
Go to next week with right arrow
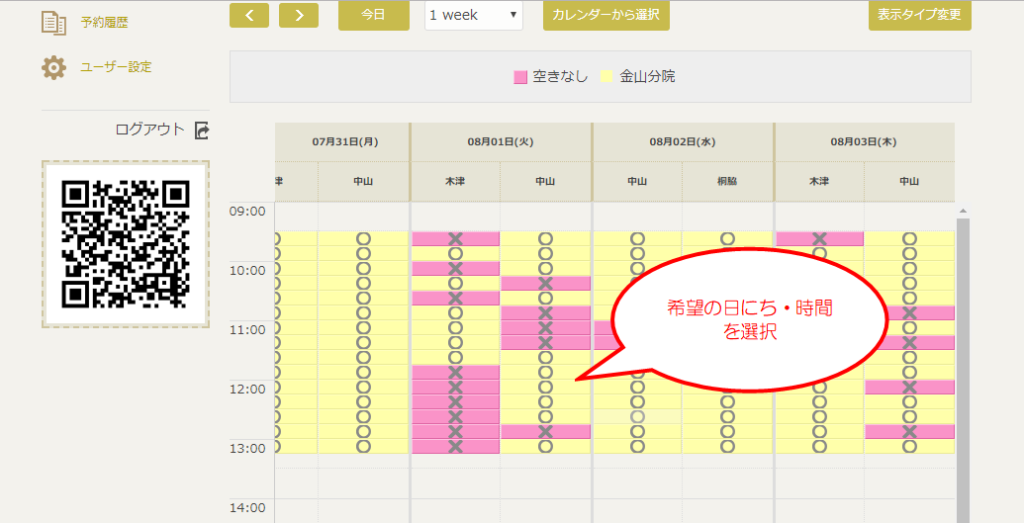click(299, 15)
